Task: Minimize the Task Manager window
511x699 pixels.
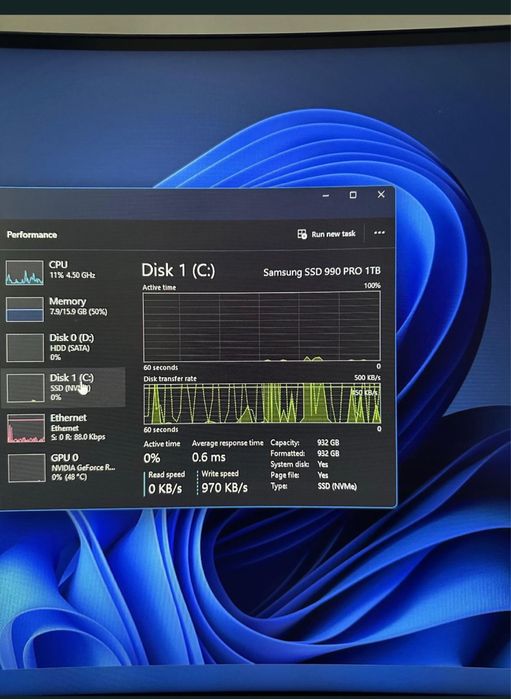Action: 326,195
